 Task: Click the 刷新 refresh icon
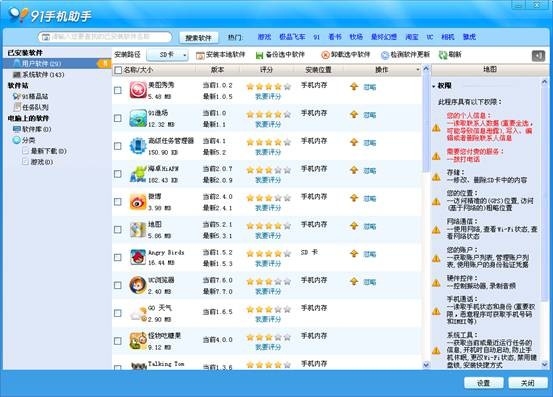[443, 55]
